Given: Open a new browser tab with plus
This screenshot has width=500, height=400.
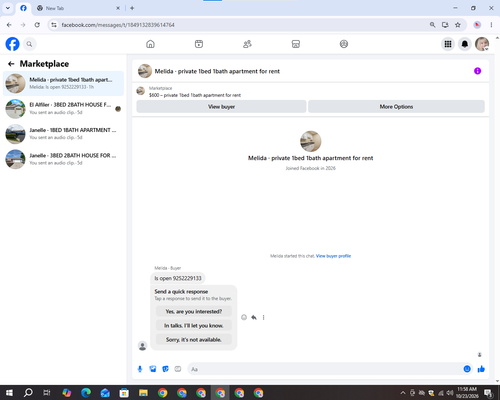Looking at the screenshot, I should point(132,8).
